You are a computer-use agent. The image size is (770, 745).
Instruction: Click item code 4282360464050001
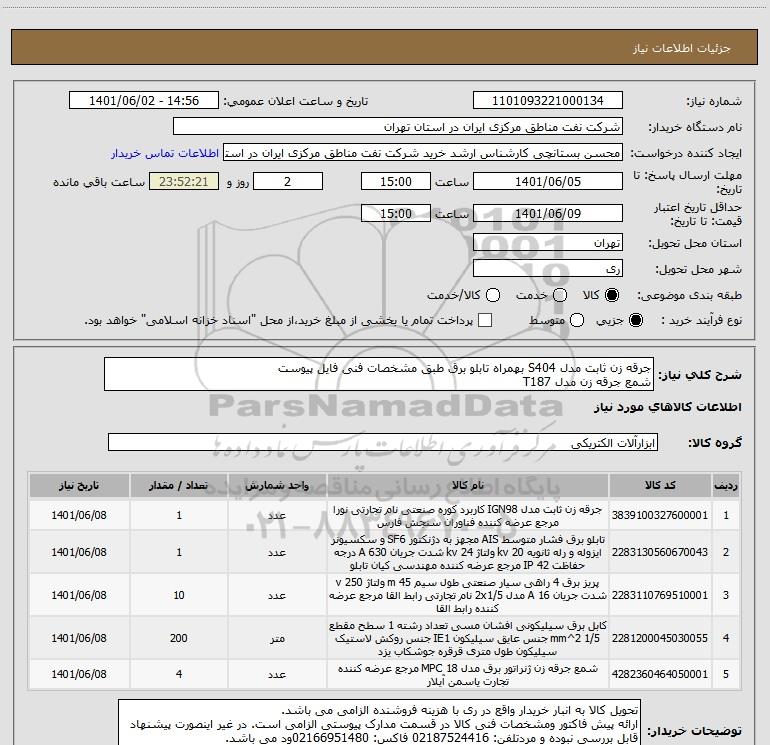point(660,674)
